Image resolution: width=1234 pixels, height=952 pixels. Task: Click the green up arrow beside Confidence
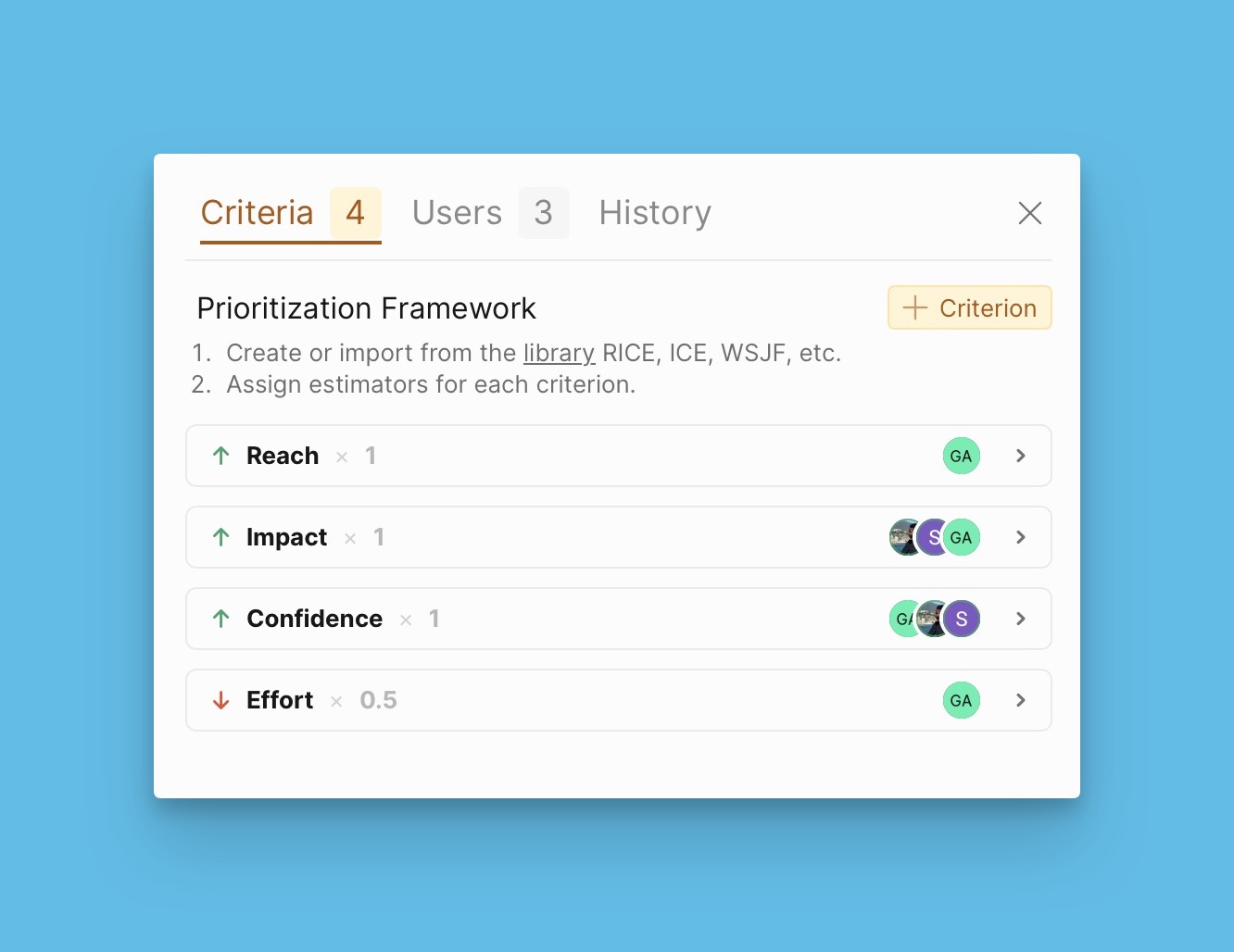[220, 619]
